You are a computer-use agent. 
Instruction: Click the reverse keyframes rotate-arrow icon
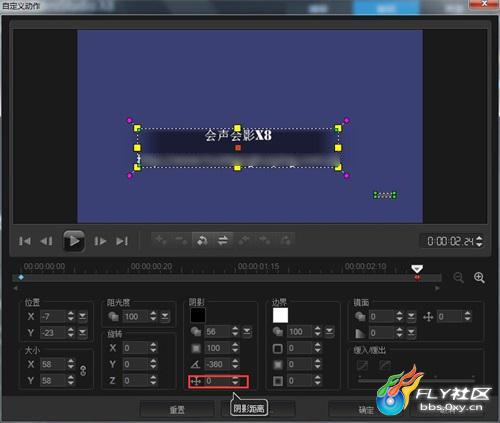tap(202, 240)
